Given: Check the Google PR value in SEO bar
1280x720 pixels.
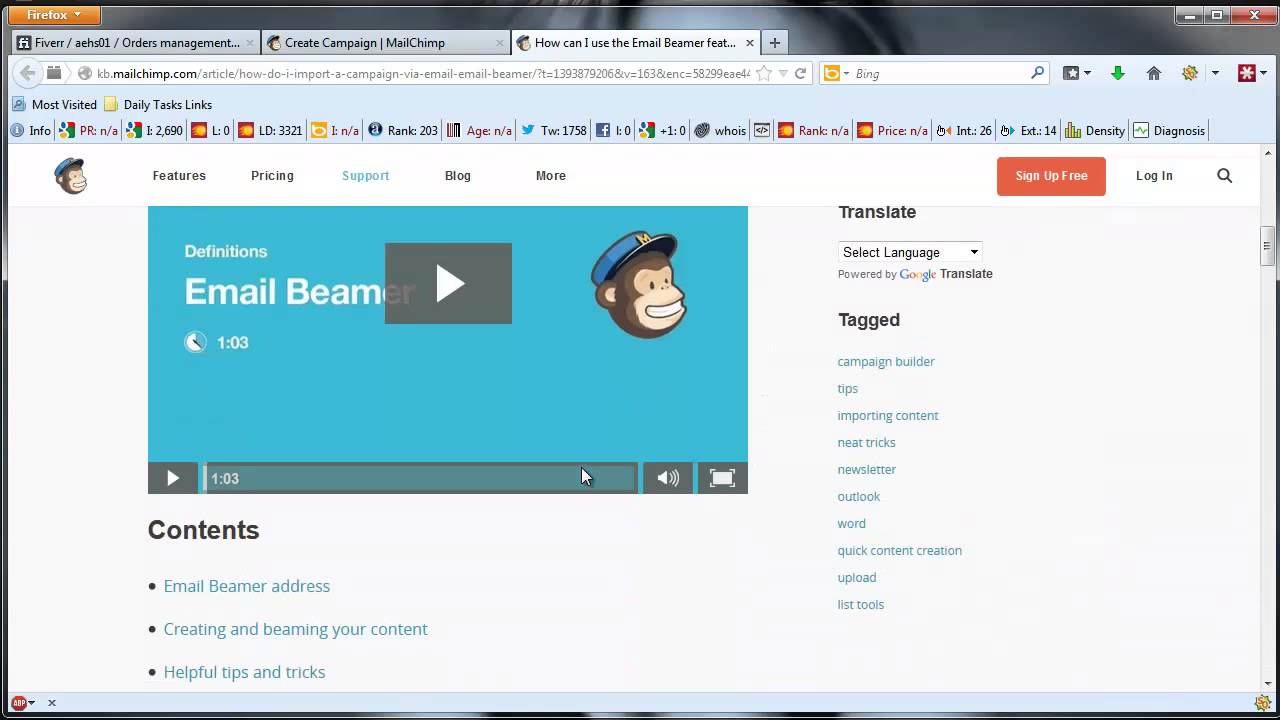Looking at the screenshot, I should point(89,130).
